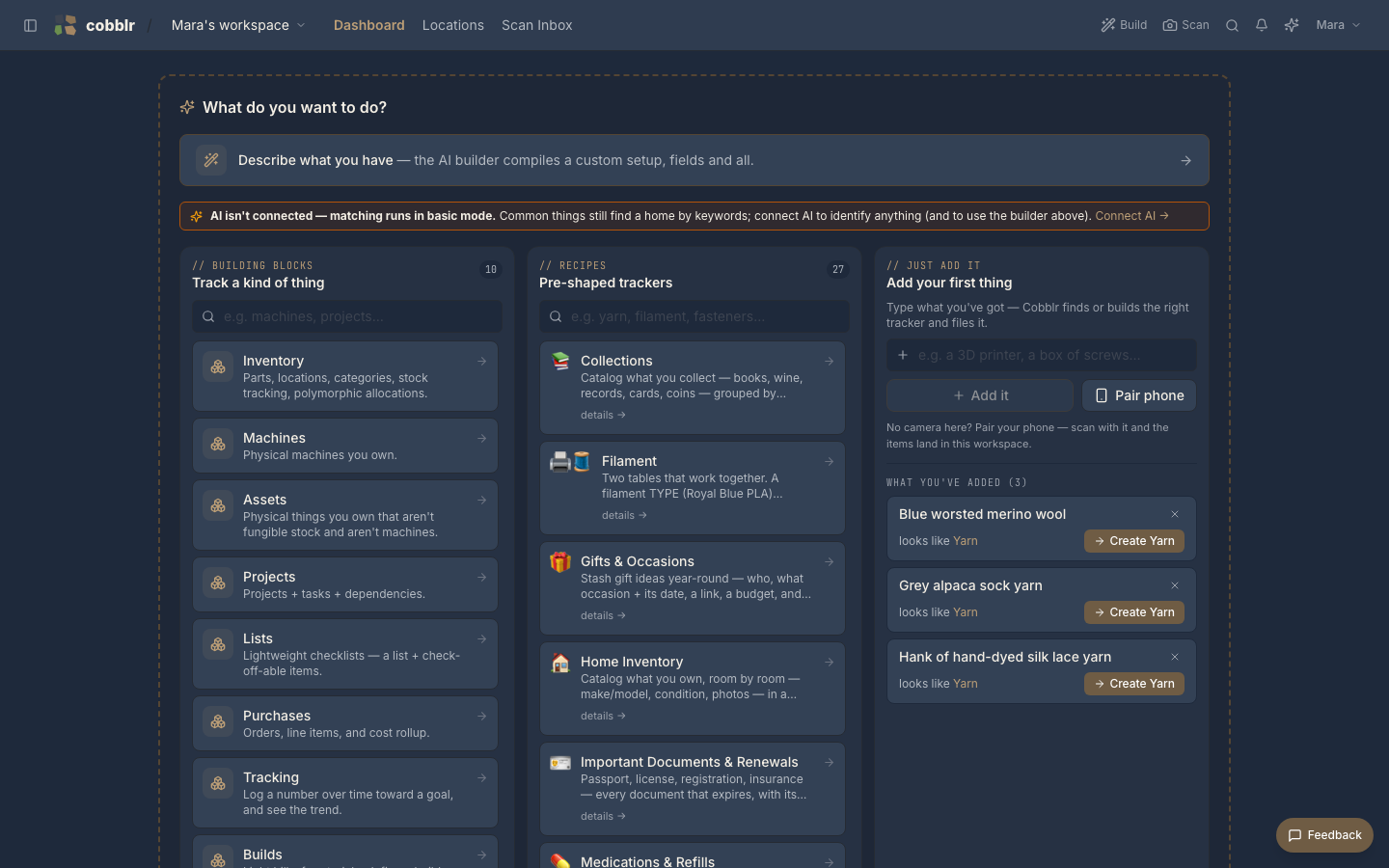Click the AI sparkle icon in top bar

pos(1292,25)
